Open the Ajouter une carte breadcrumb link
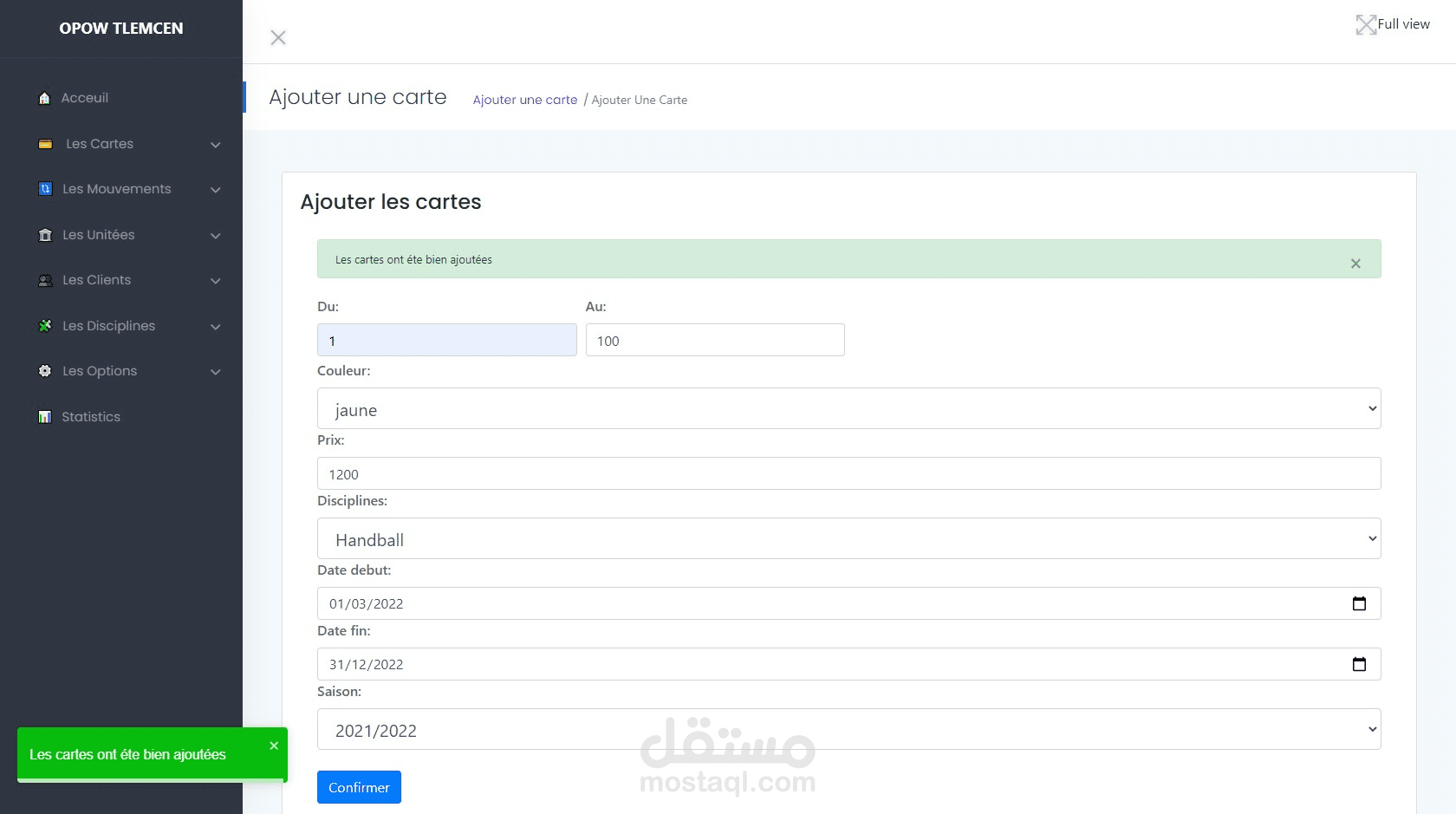 [x=524, y=100]
